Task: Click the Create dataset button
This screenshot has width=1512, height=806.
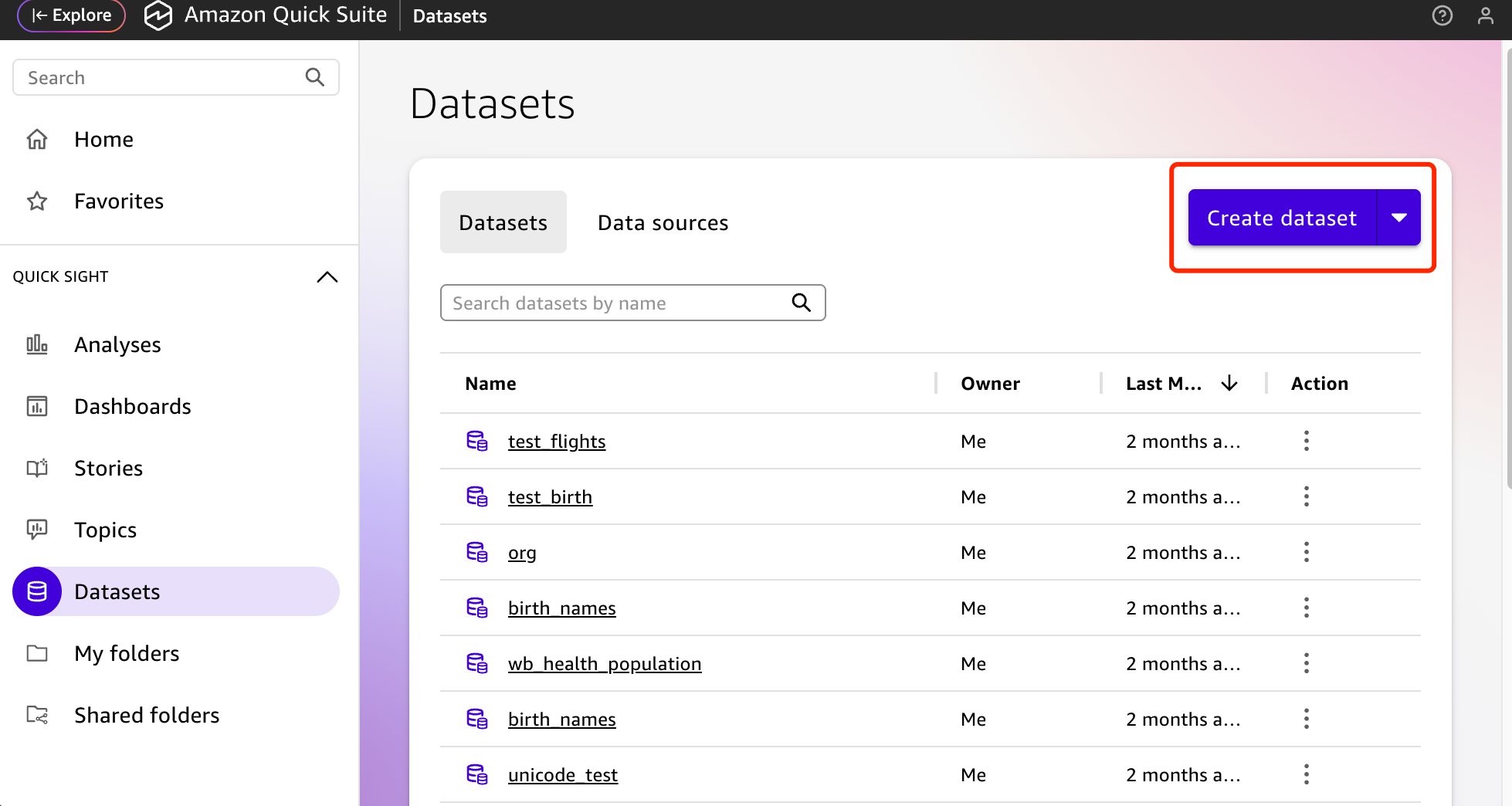Action: click(x=1280, y=217)
